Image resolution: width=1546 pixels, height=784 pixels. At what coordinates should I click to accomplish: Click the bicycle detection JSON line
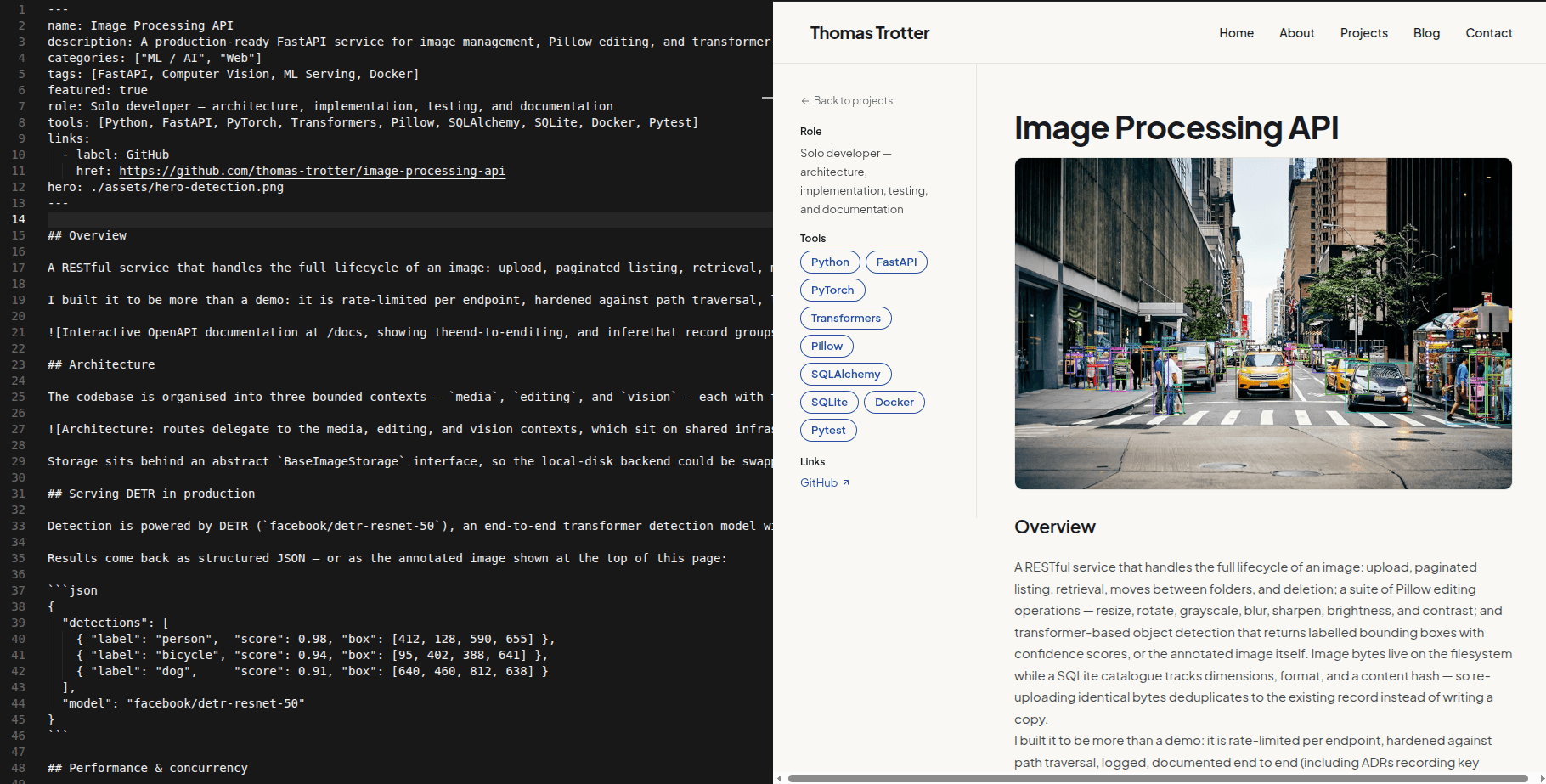point(312,655)
